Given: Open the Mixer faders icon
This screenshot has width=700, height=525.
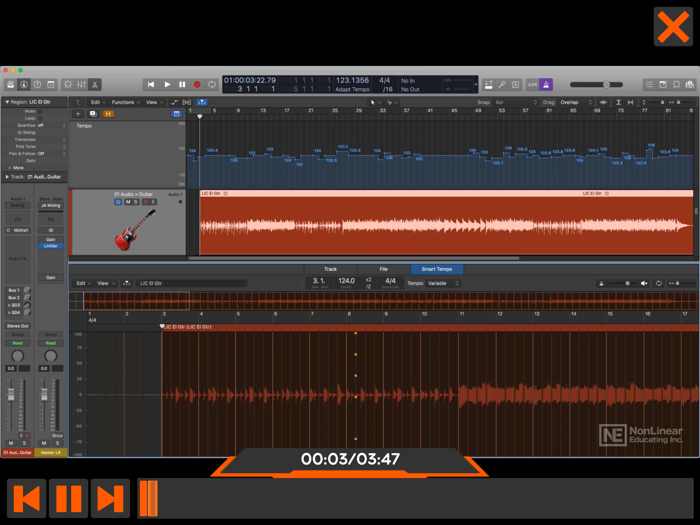Looking at the screenshot, I should pos(81,84).
